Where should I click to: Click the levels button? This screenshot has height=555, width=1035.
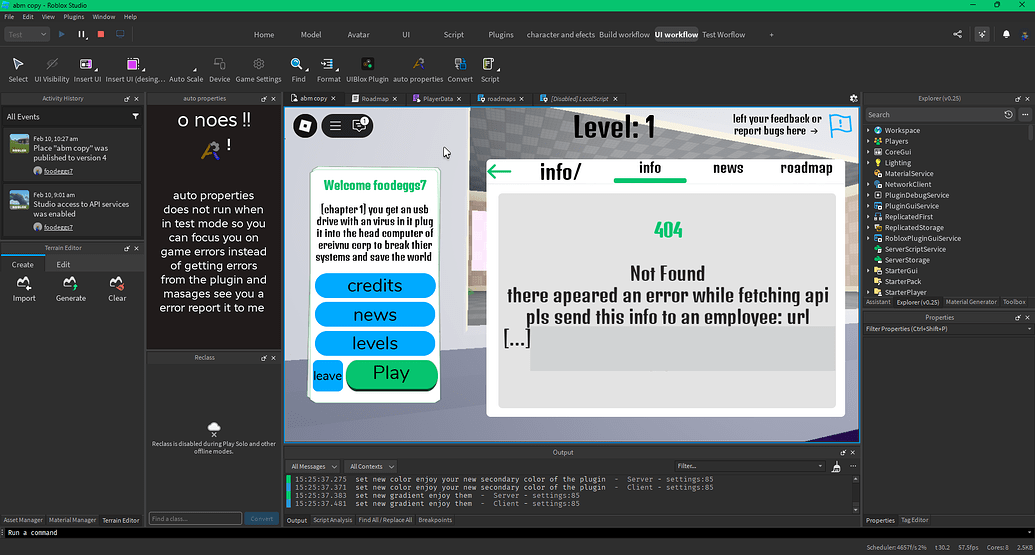tap(375, 344)
